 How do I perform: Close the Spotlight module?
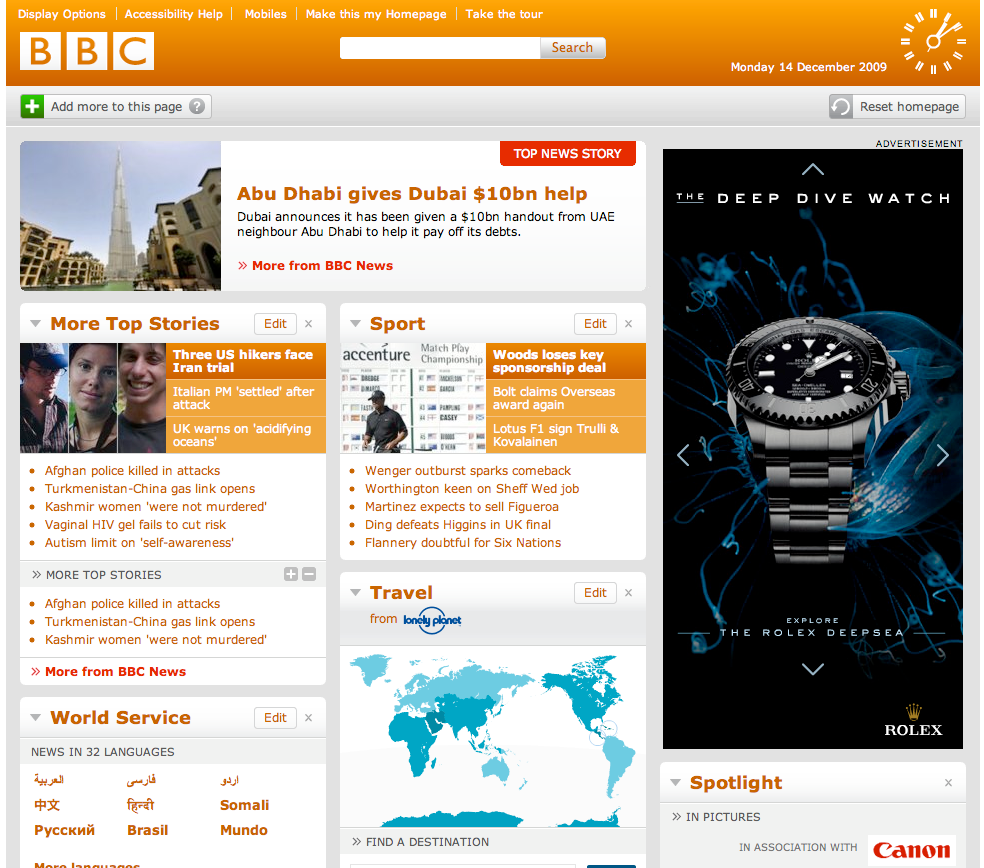pos(948,783)
